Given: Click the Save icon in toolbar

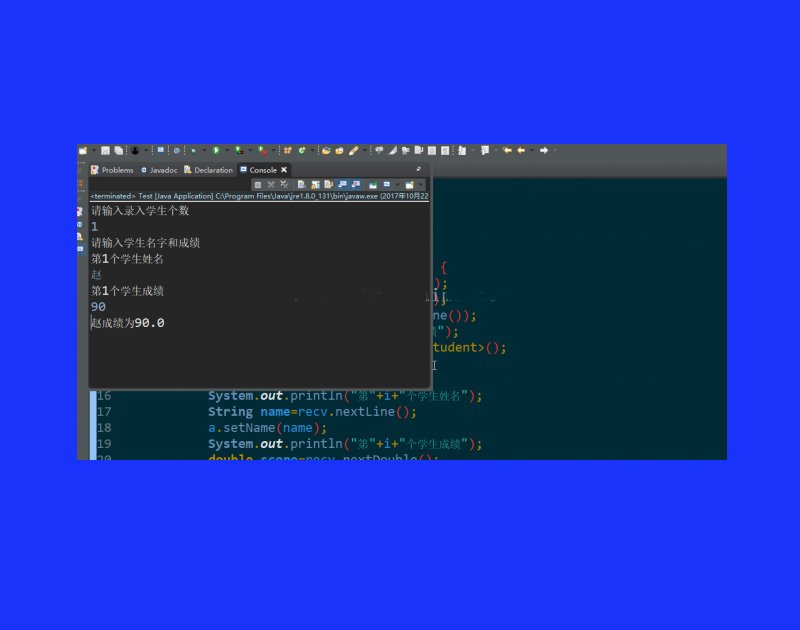Looking at the screenshot, I should [x=105, y=150].
